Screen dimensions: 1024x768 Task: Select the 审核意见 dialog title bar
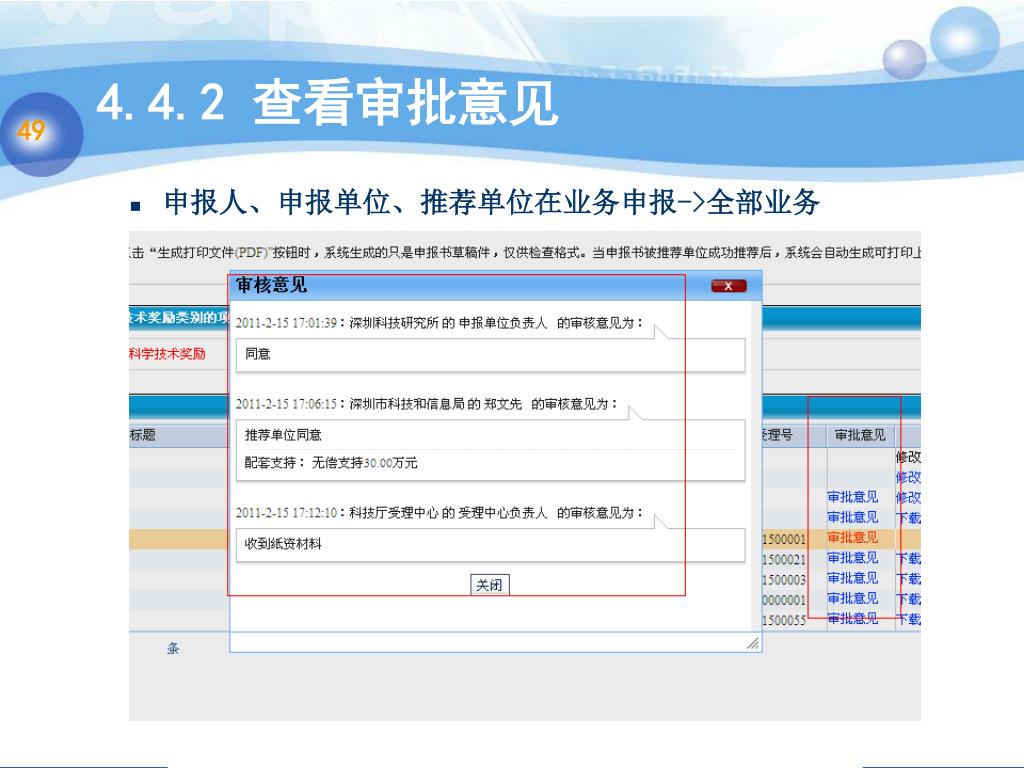(496, 286)
